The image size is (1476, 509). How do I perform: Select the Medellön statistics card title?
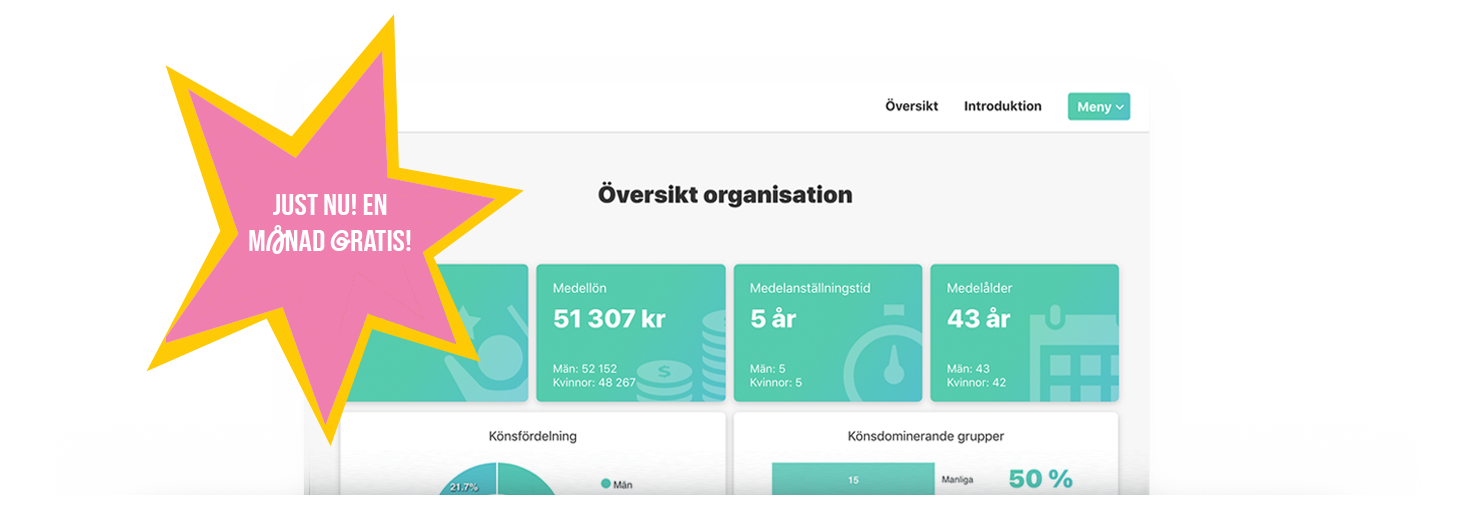click(579, 288)
